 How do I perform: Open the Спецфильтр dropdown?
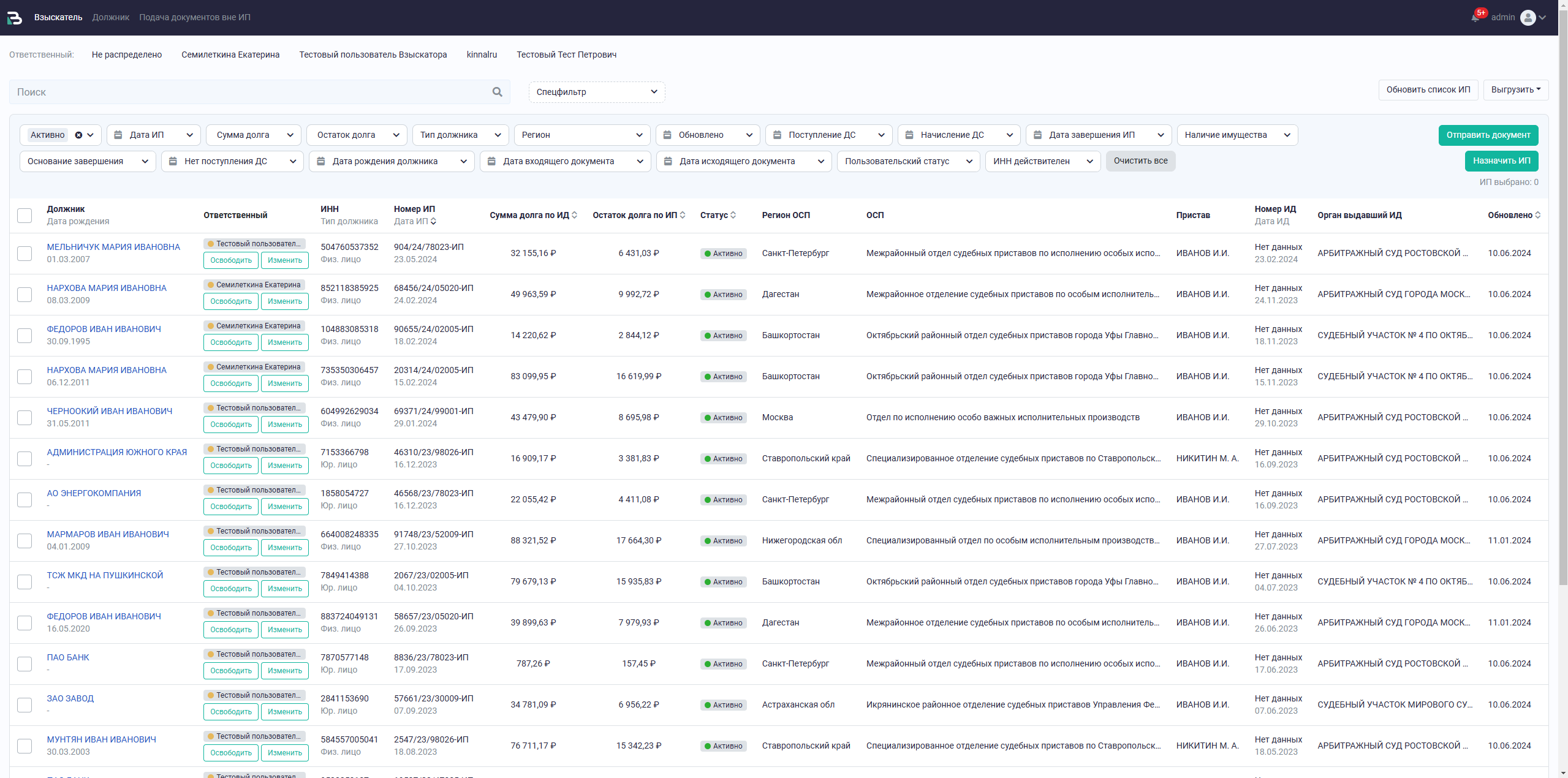point(596,92)
